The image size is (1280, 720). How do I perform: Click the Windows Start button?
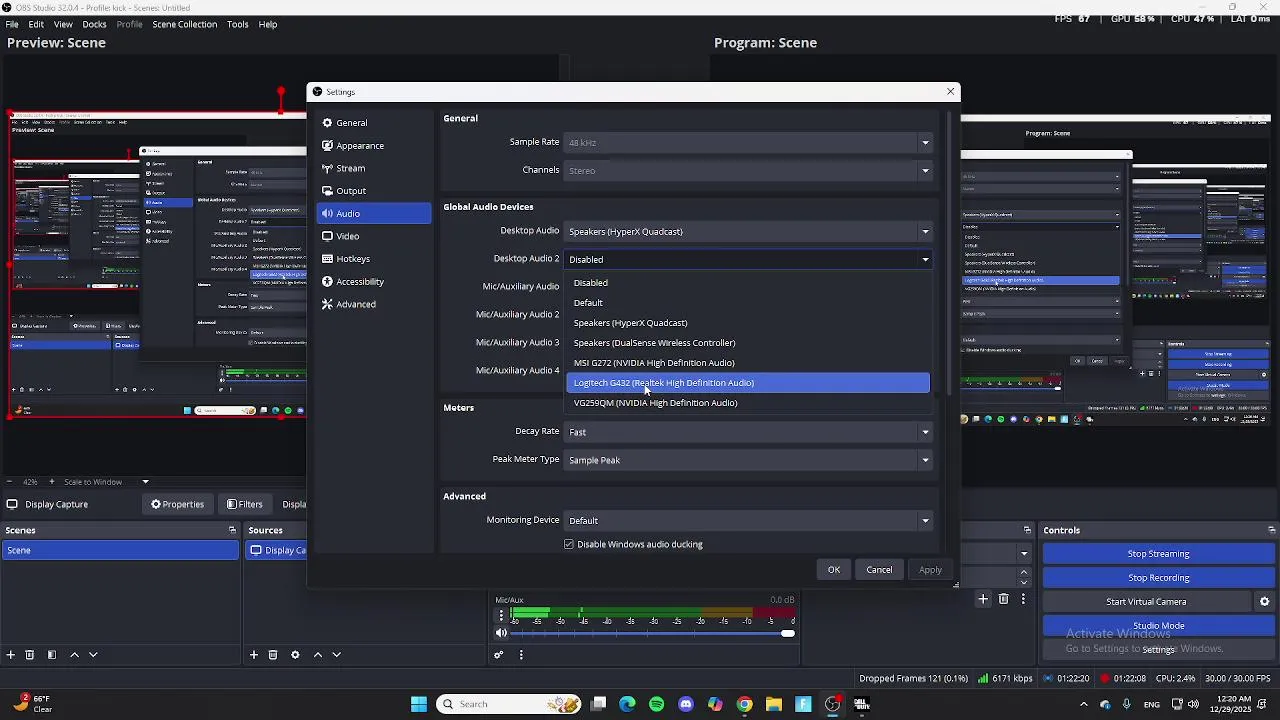[x=419, y=704]
